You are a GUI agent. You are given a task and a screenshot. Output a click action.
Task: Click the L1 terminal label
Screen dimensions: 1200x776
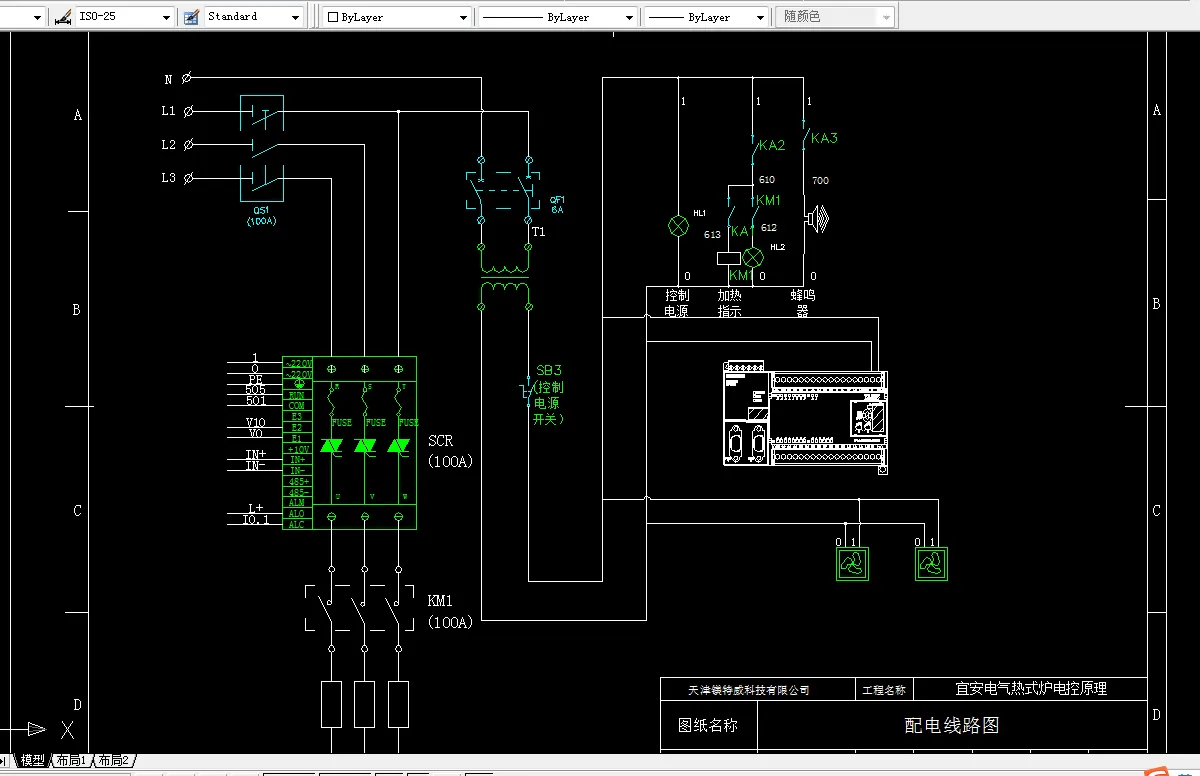(168, 111)
